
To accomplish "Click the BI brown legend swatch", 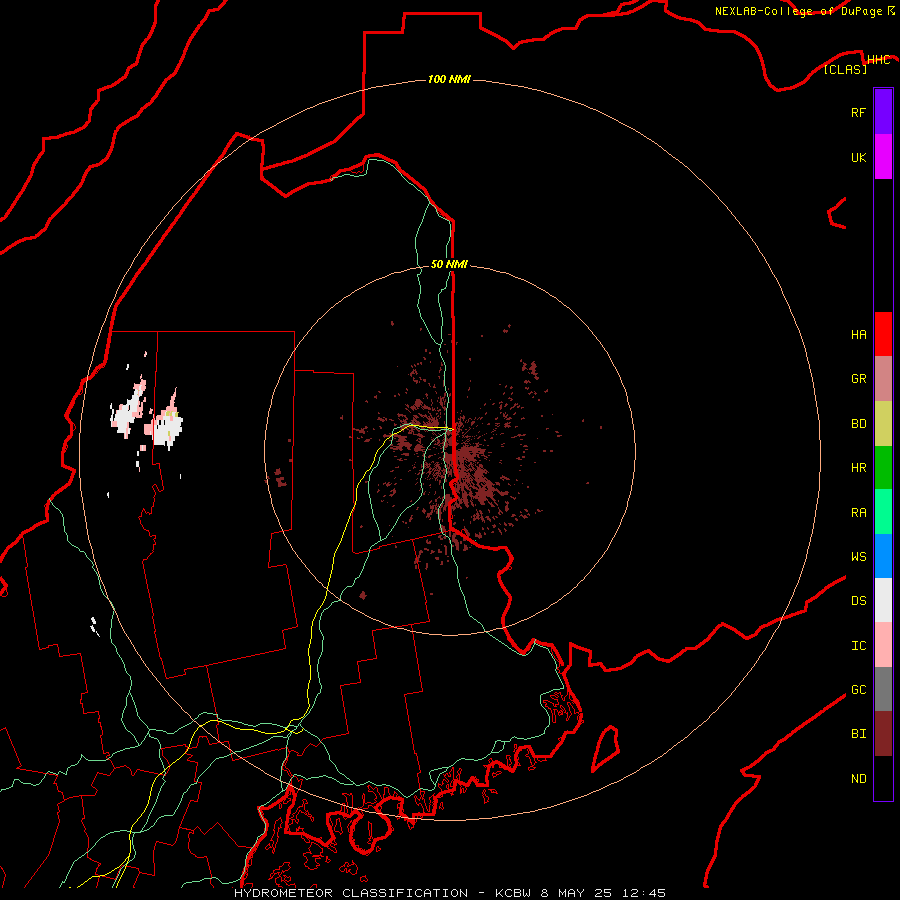I will (x=883, y=734).
